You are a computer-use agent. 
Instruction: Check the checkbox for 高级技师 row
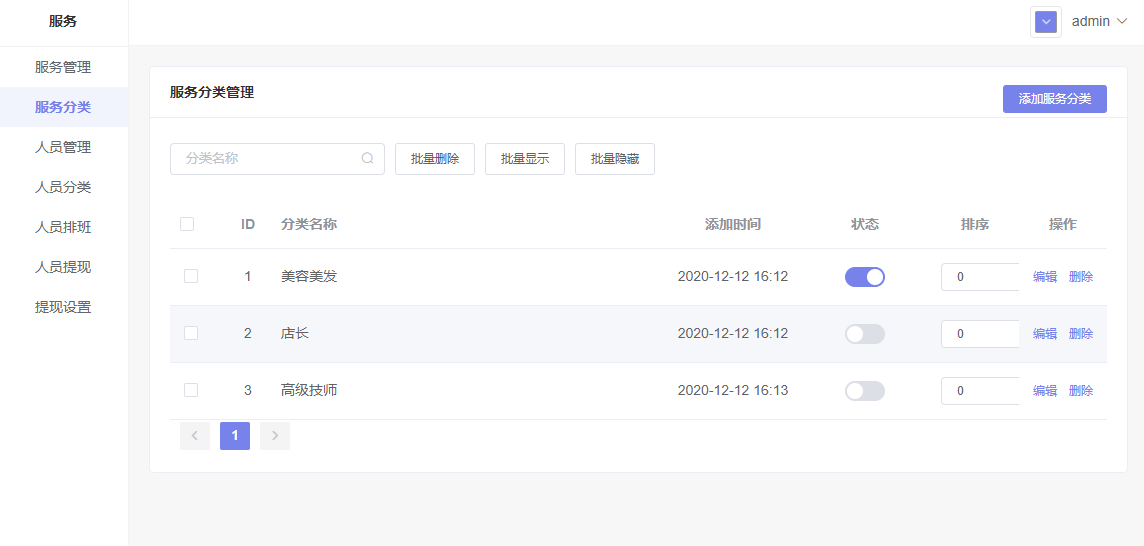191,390
